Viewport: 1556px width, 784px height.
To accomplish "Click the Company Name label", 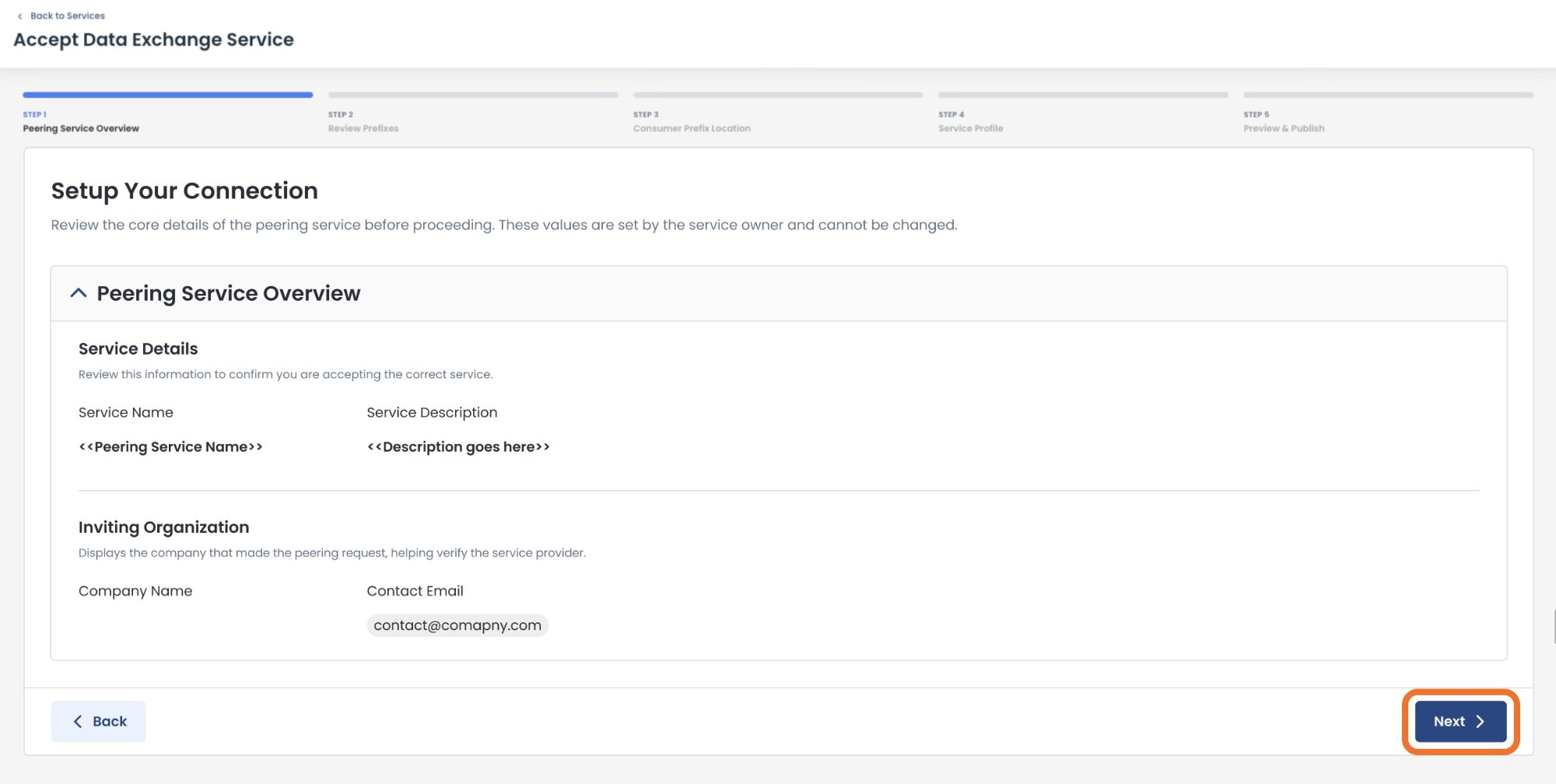I will coord(135,591).
